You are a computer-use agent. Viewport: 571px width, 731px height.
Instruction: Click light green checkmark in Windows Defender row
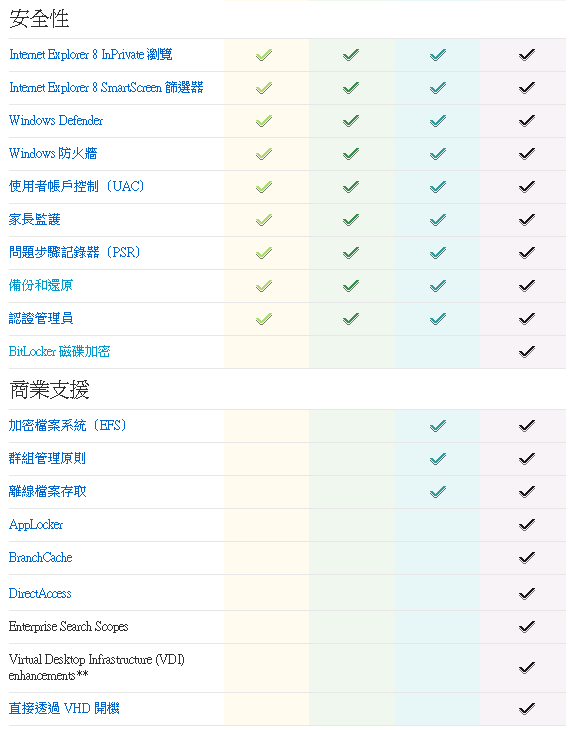264,121
